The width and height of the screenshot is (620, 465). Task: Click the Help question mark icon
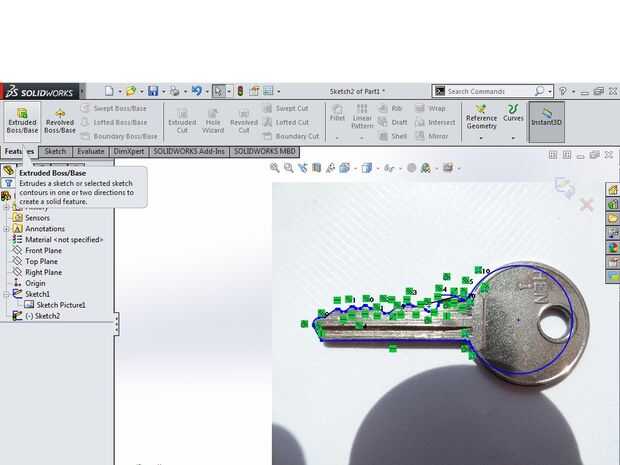563,91
